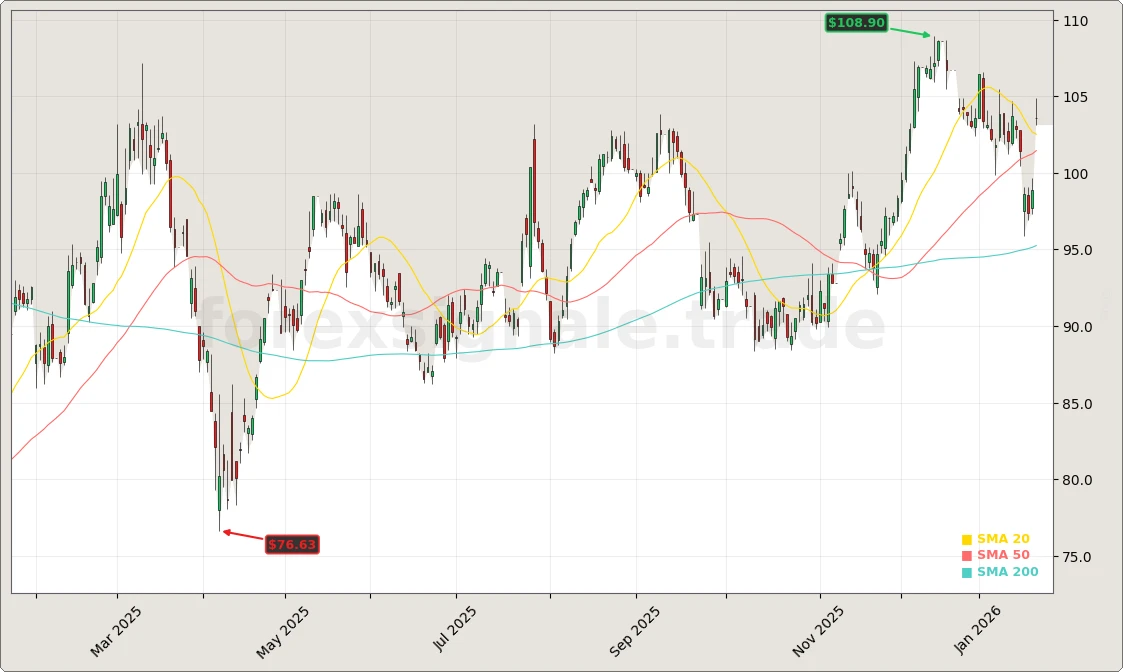Image resolution: width=1123 pixels, height=672 pixels.
Task: Select the SMA 50 legend text
Action: tap(1003, 556)
